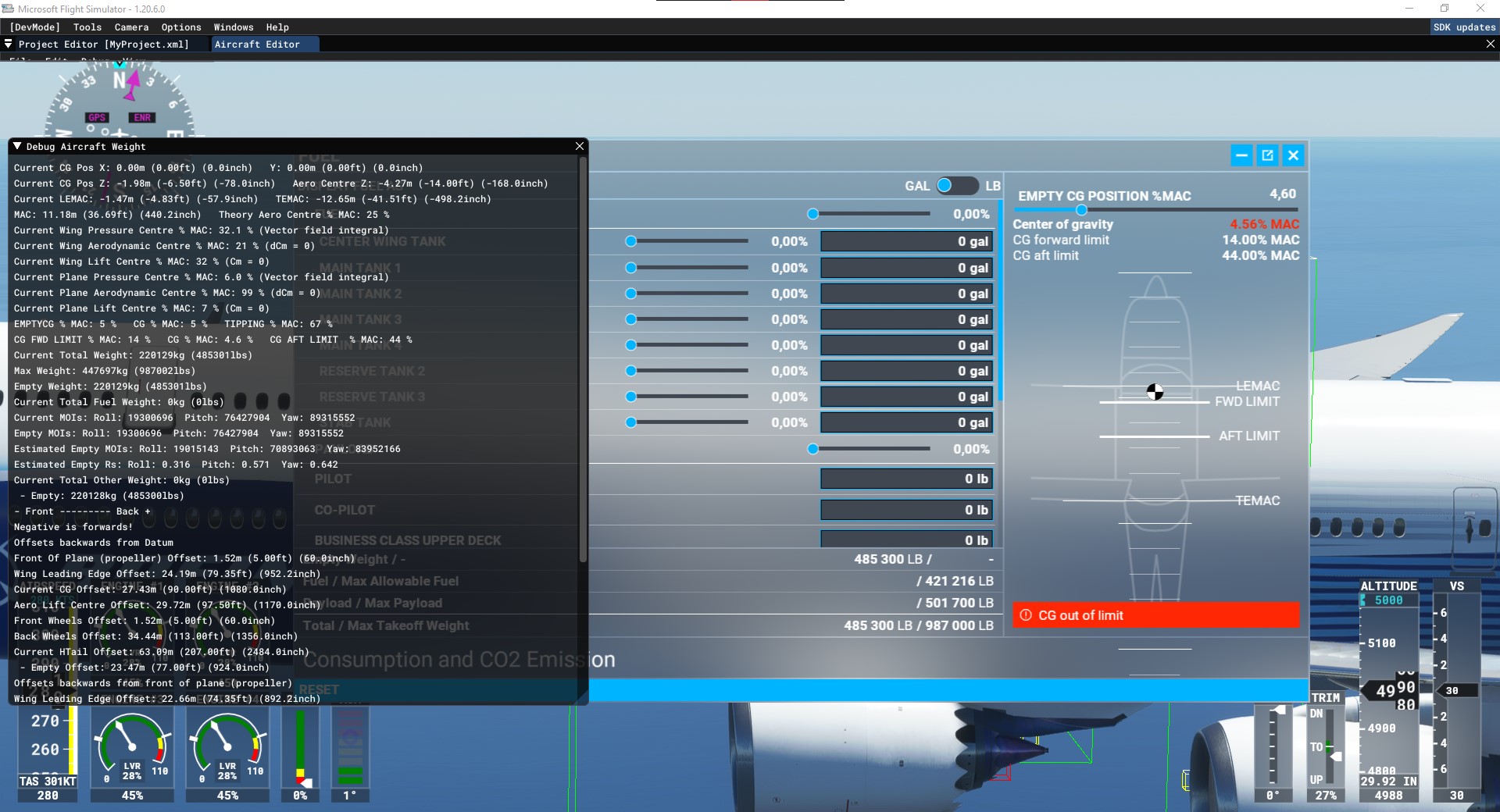Edit the Center Wing Tank gallons field
The image size is (1500, 812).
906,241
